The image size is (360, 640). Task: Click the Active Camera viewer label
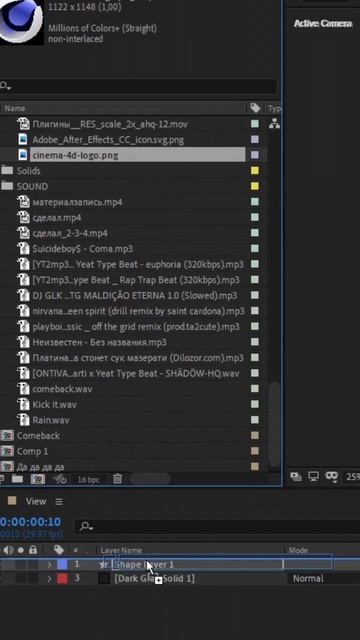pyautogui.click(x=323, y=24)
